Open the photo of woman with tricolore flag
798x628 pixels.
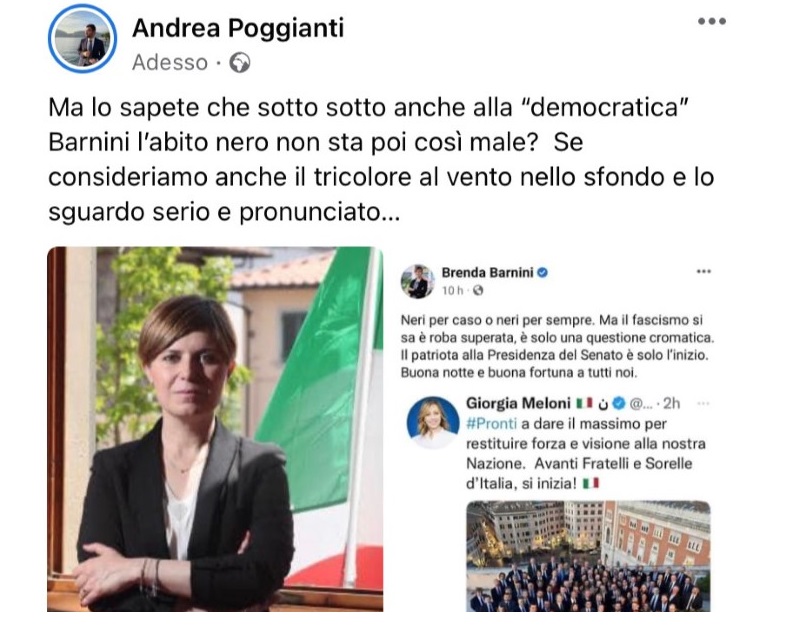(x=215, y=429)
